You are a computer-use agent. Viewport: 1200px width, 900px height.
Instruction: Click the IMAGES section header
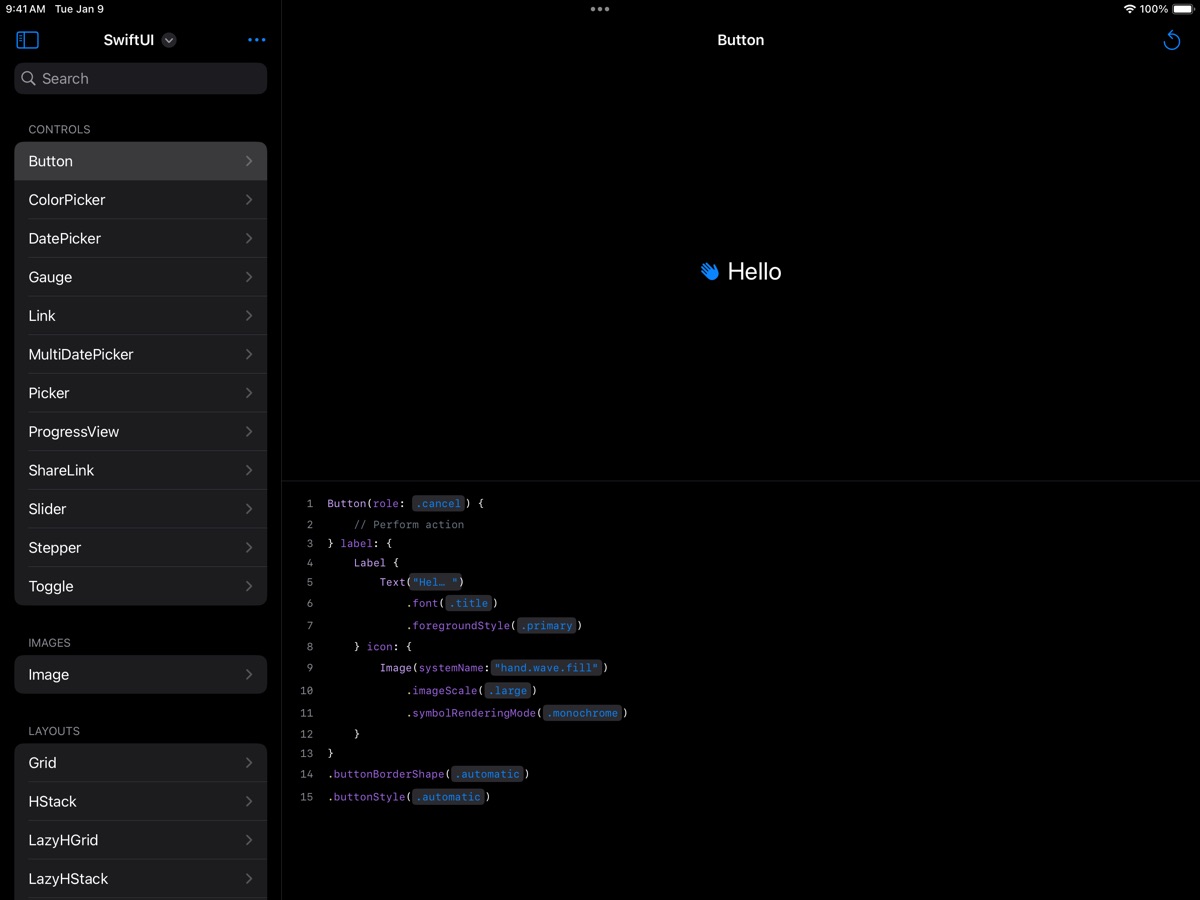[49, 643]
